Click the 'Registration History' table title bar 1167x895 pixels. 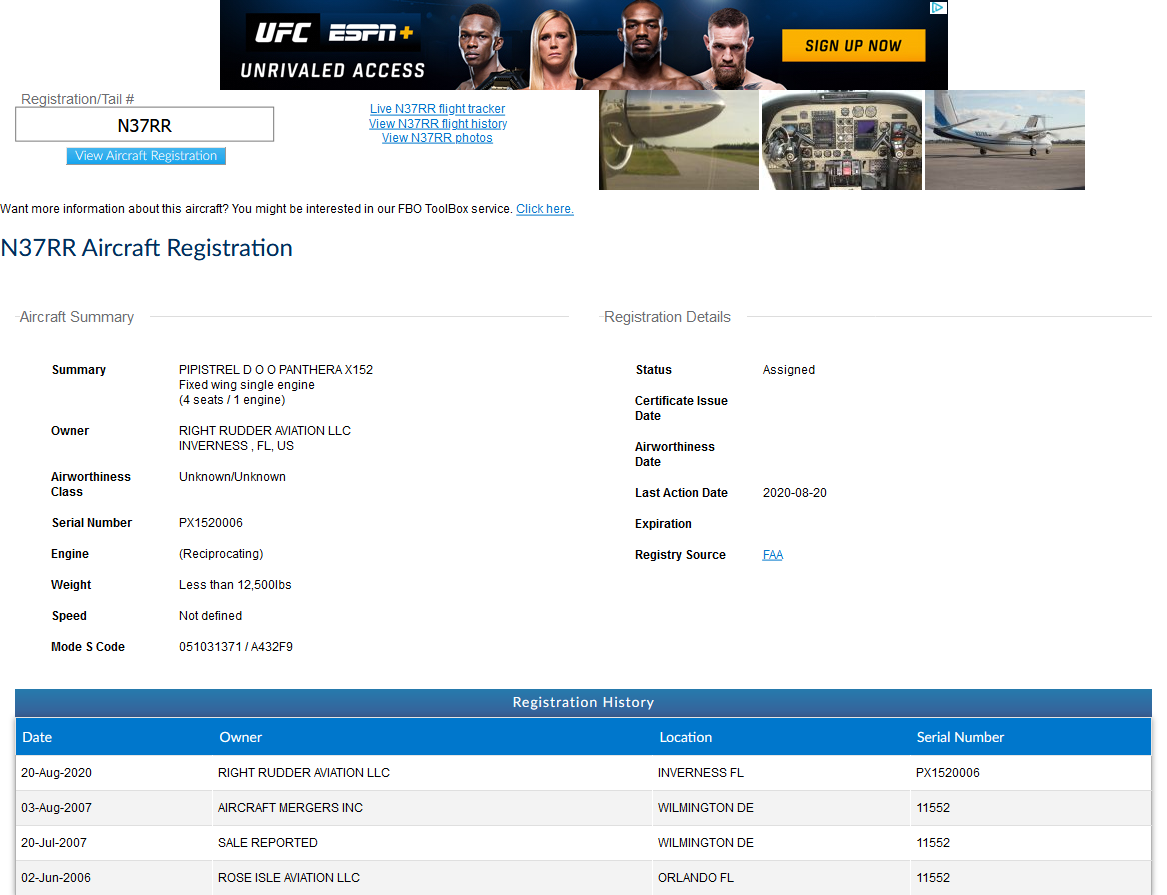(584, 702)
